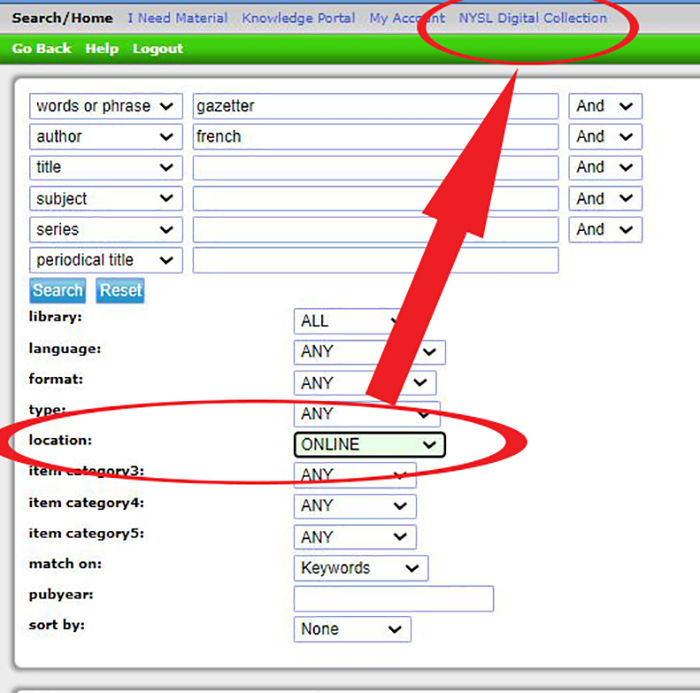Expand the location dropdown set to ONLINE
This screenshot has width=700, height=693.
(369, 445)
